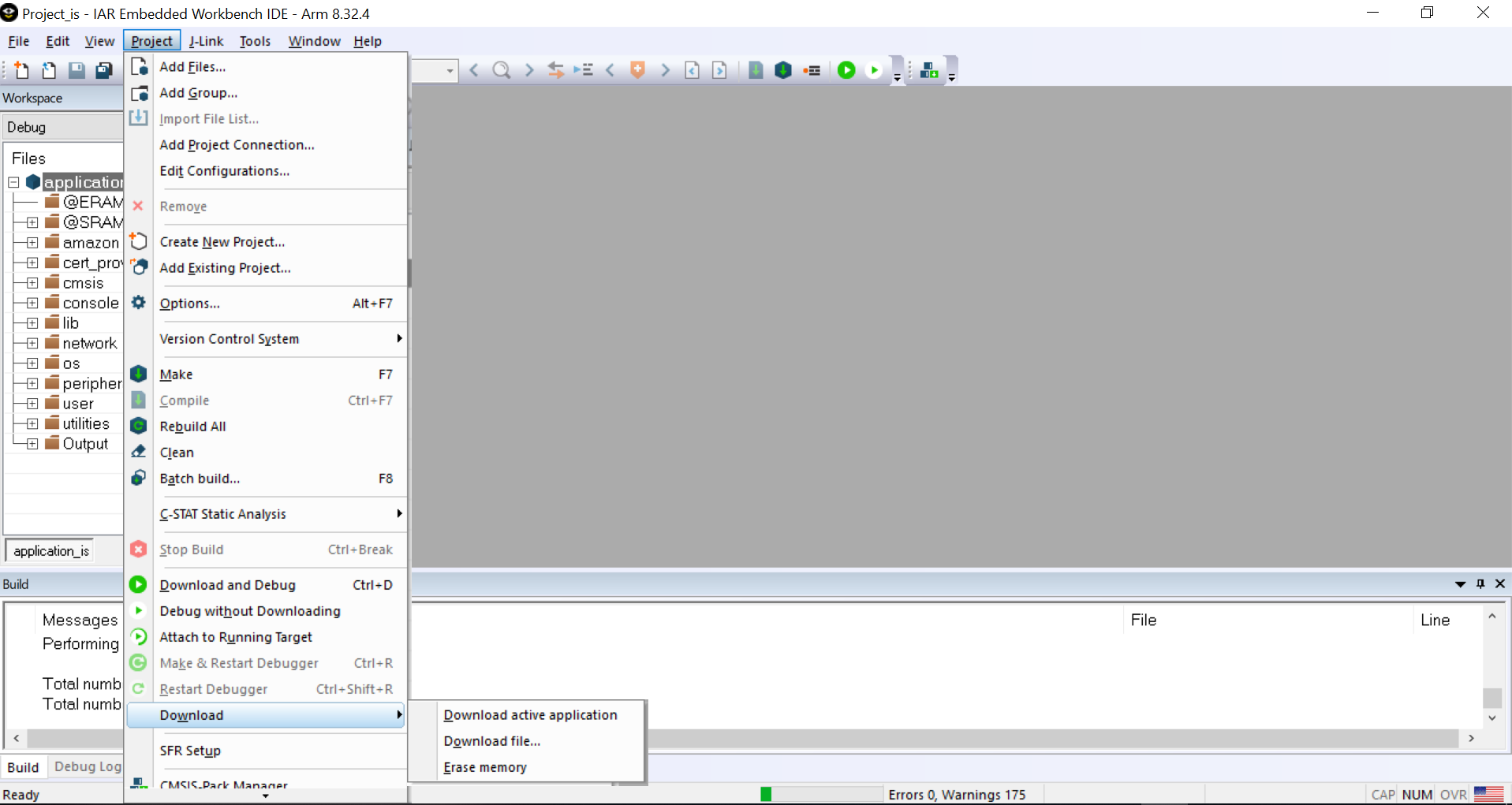Image resolution: width=1512 pixels, height=805 pixels.
Task: Pin the Build panel with pushpin icon
Action: coord(1480,583)
